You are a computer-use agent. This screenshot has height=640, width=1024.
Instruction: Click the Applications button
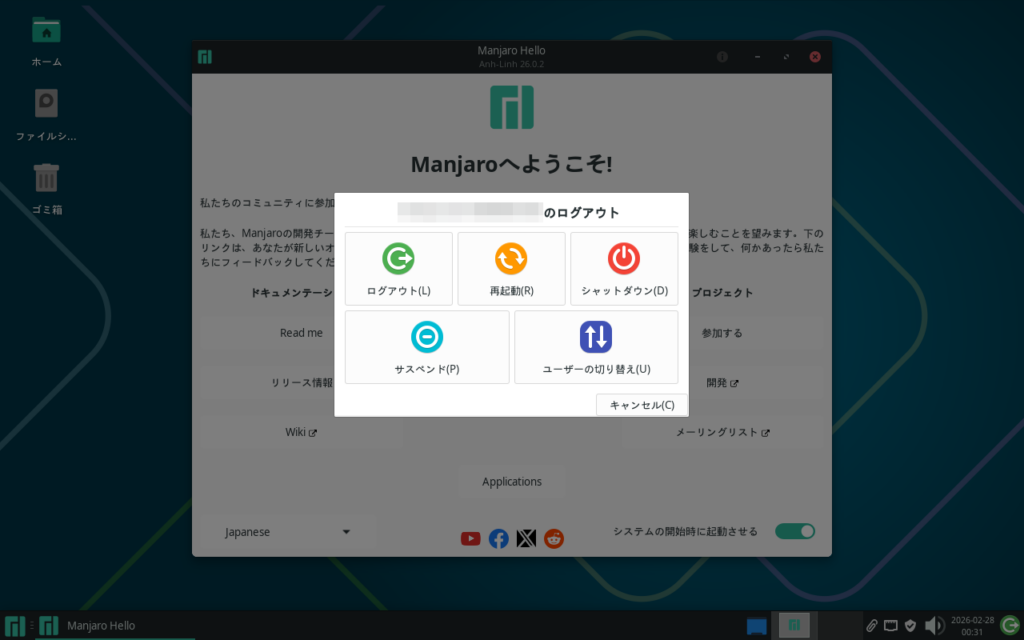click(512, 482)
